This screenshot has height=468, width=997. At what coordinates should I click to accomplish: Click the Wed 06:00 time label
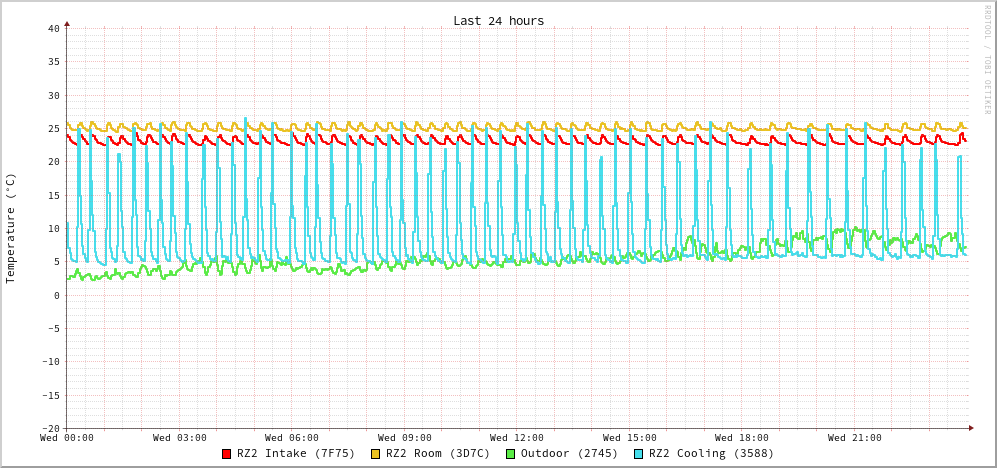[292, 438]
